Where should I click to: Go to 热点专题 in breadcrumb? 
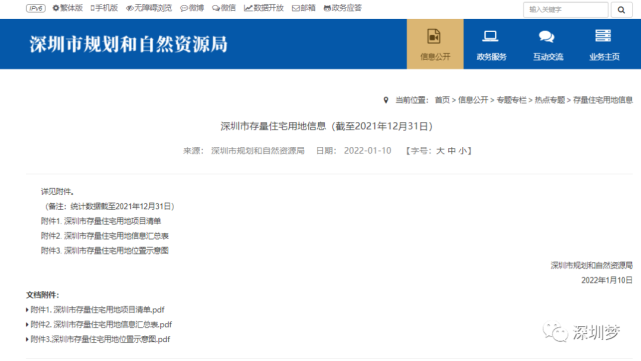pyautogui.click(x=550, y=100)
